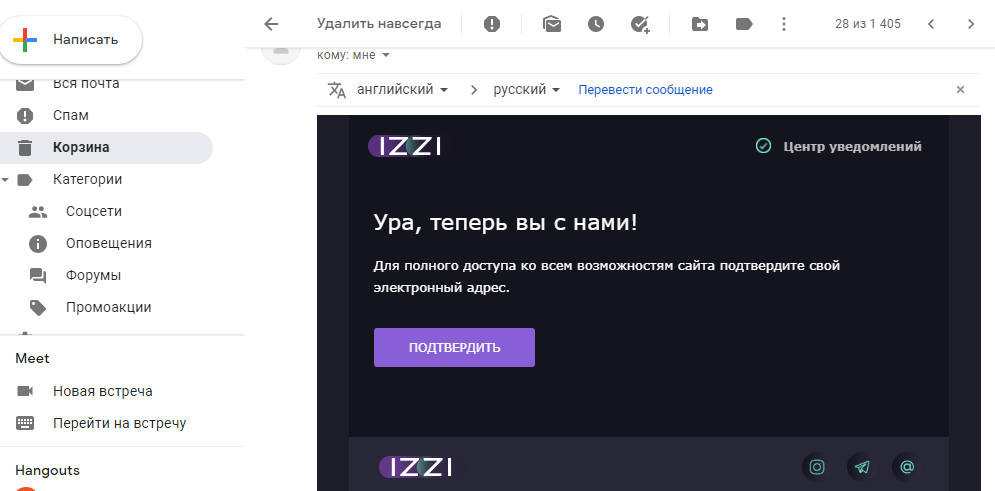The width and height of the screenshot is (995, 491).
Task: Click the report spam icon
Action: pyautogui.click(x=492, y=24)
